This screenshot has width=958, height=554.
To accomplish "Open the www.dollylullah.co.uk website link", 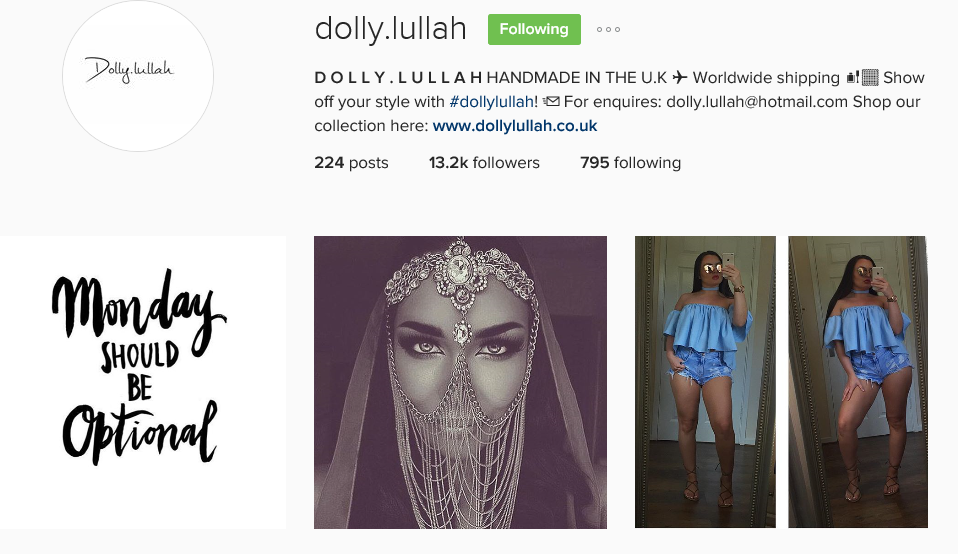I will click(x=514, y=126).
